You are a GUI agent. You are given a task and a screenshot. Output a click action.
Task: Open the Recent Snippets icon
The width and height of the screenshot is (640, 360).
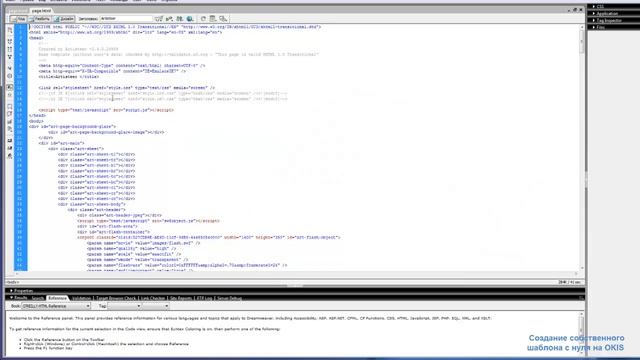click(x=10, y=129)
